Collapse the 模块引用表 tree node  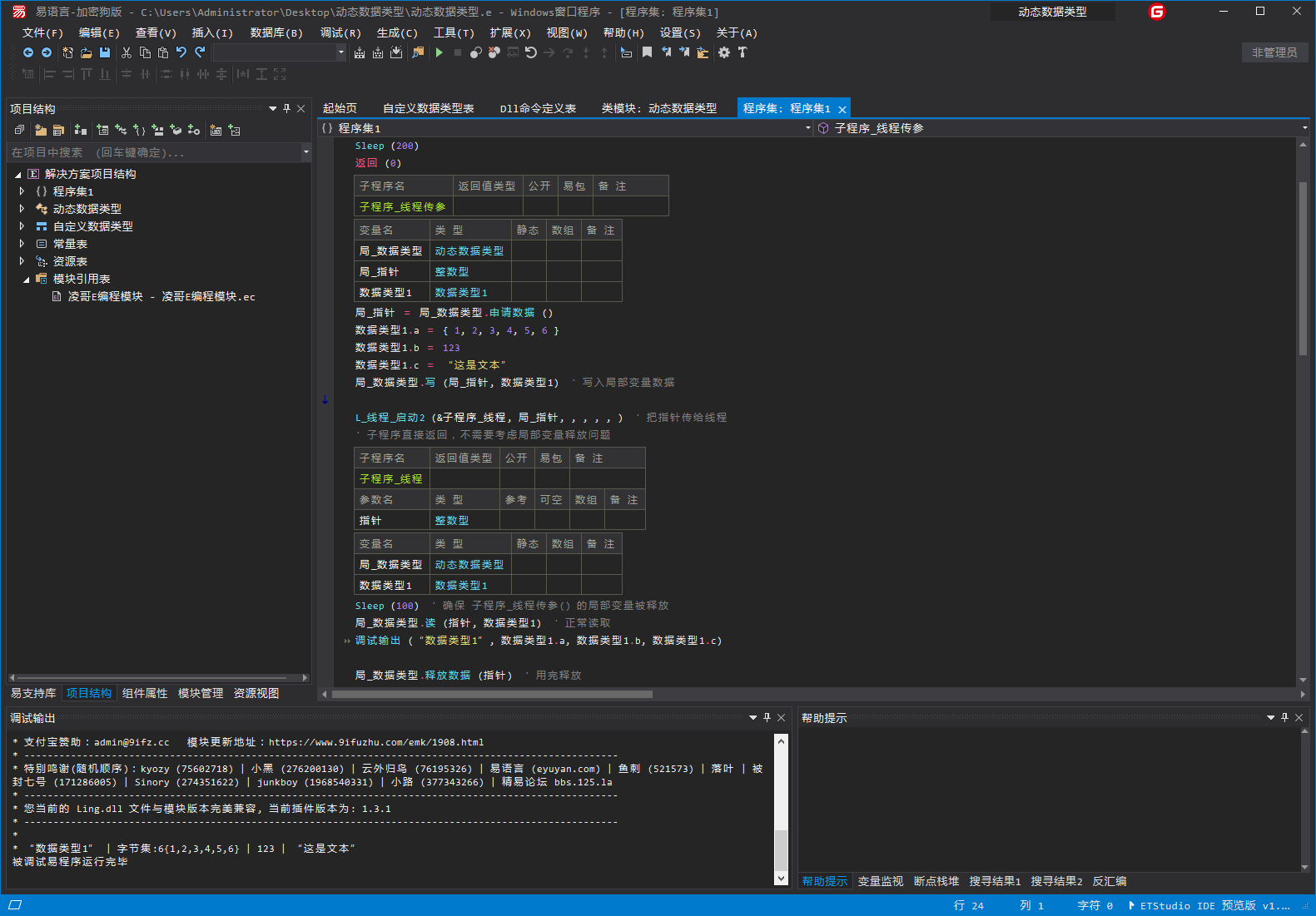pos(26,280)
